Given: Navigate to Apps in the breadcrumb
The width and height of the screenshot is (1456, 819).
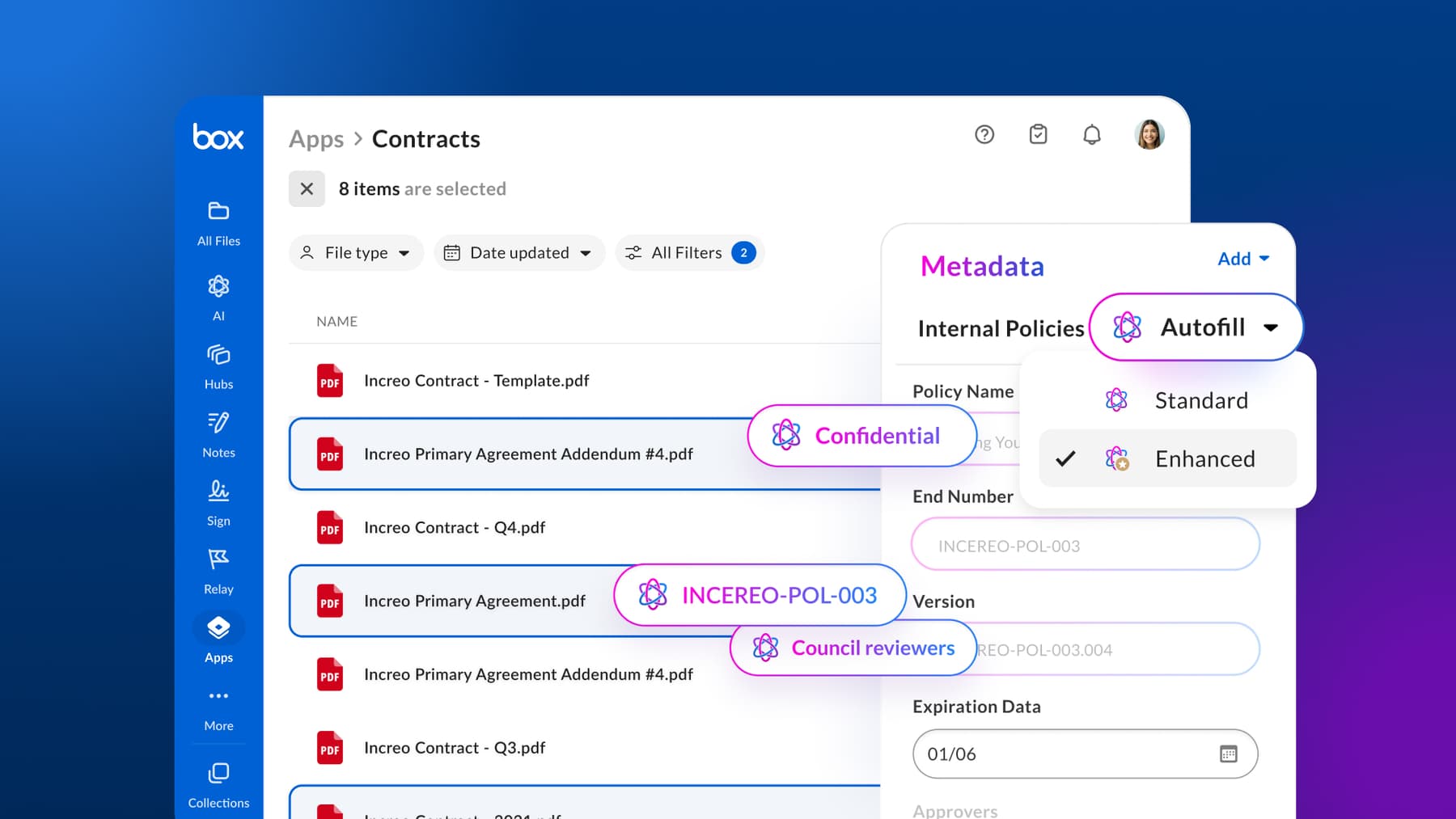Looking at the screenshot, I should [x=315, y=138].
